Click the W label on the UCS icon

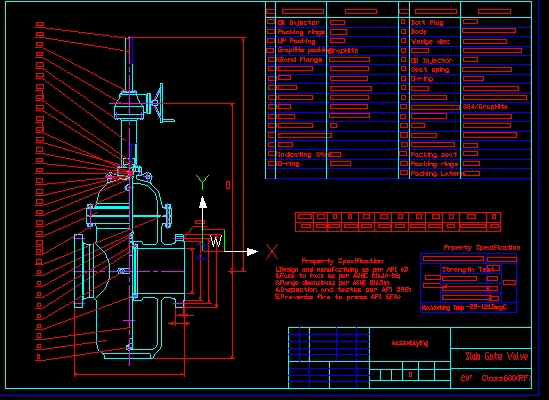[x=216, y=241]
